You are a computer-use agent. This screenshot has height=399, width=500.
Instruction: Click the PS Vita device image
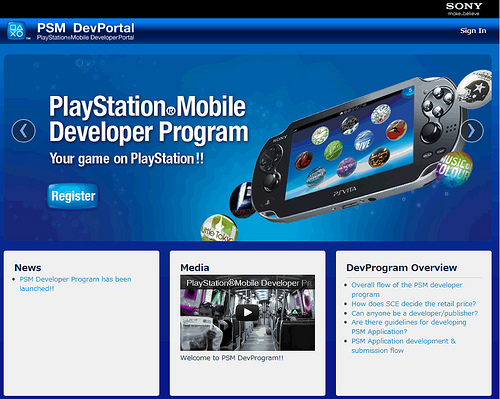[353, 150]
